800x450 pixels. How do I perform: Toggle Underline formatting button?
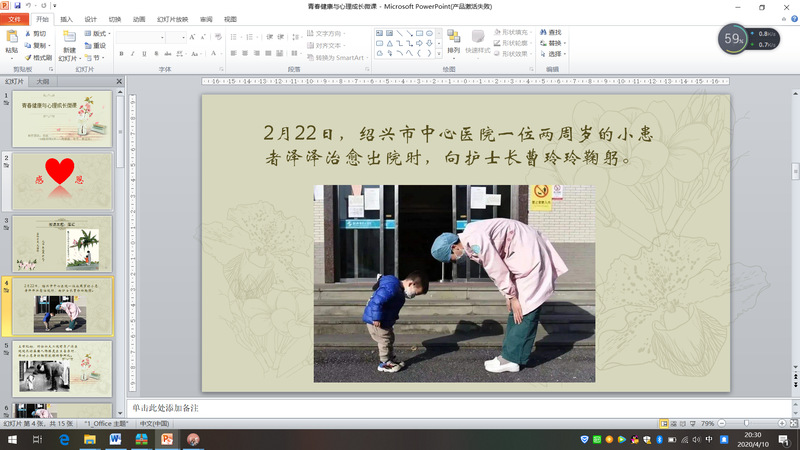(x=145, y=54)
